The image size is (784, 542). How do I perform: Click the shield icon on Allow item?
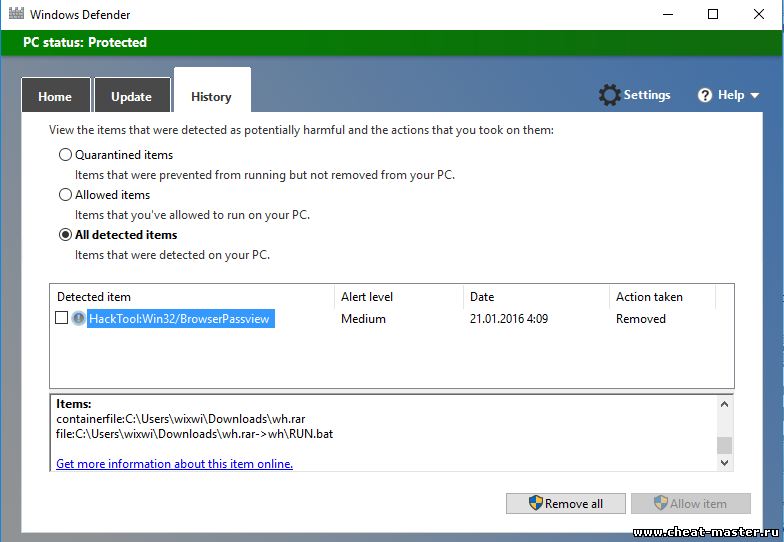click(x=660, y=503)
